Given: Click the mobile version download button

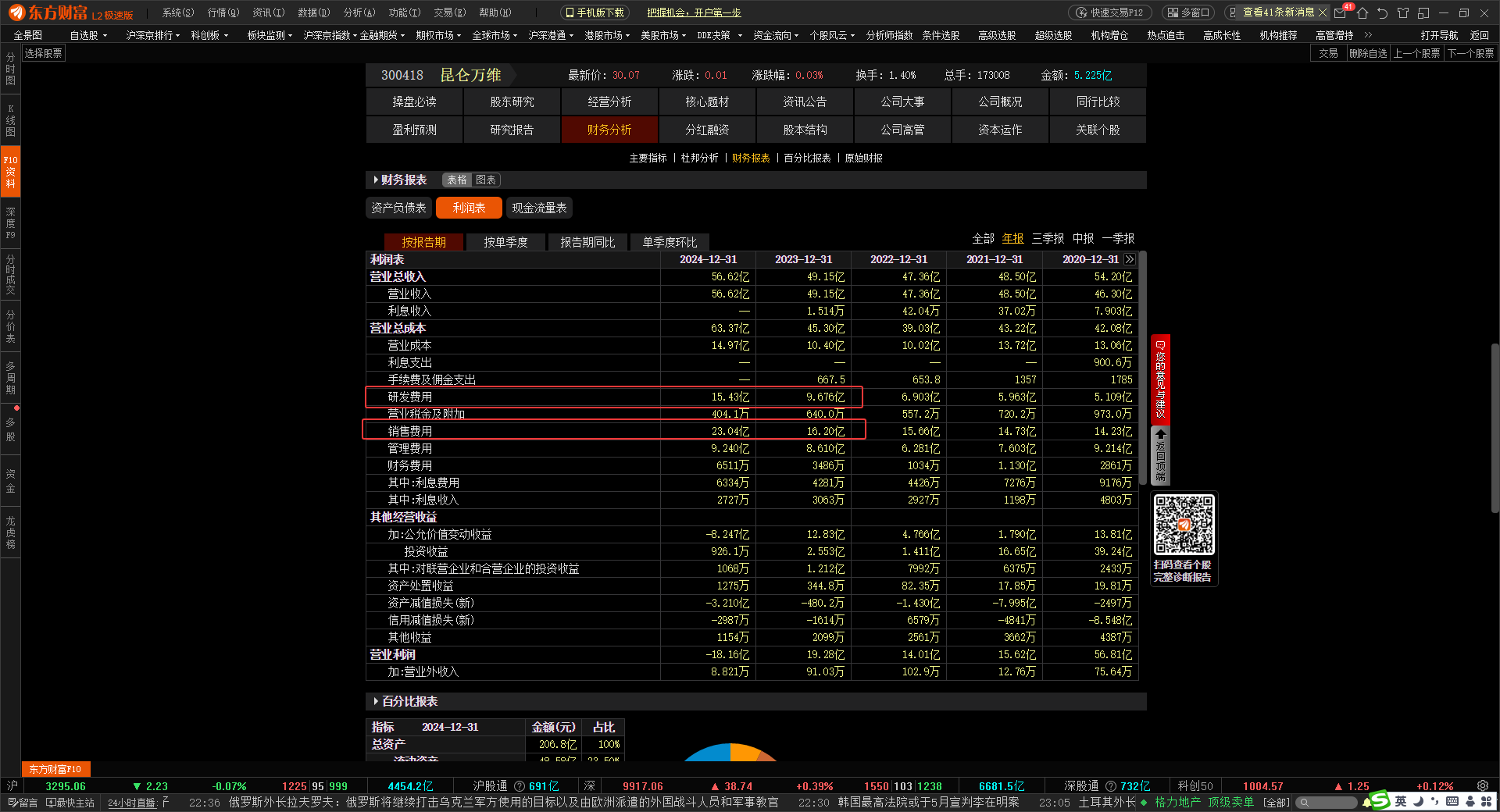Looking at the screenshot, I should [x=595, y=12].
